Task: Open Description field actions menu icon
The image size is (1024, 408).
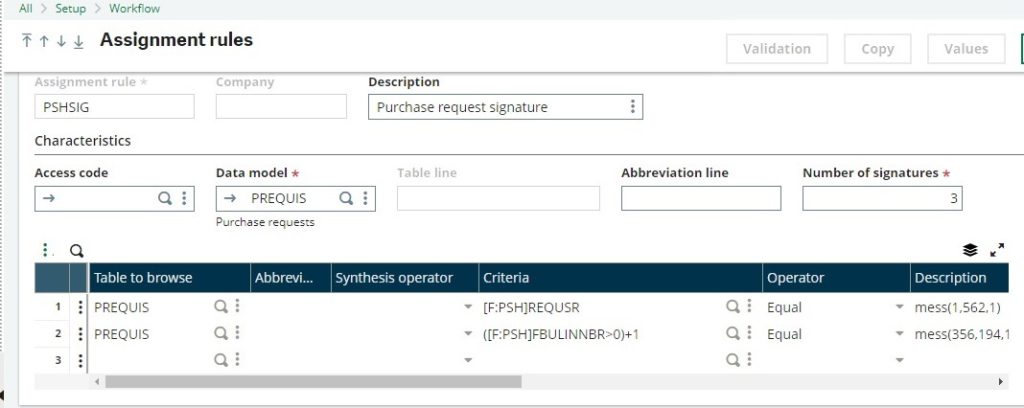Action: 631,107
